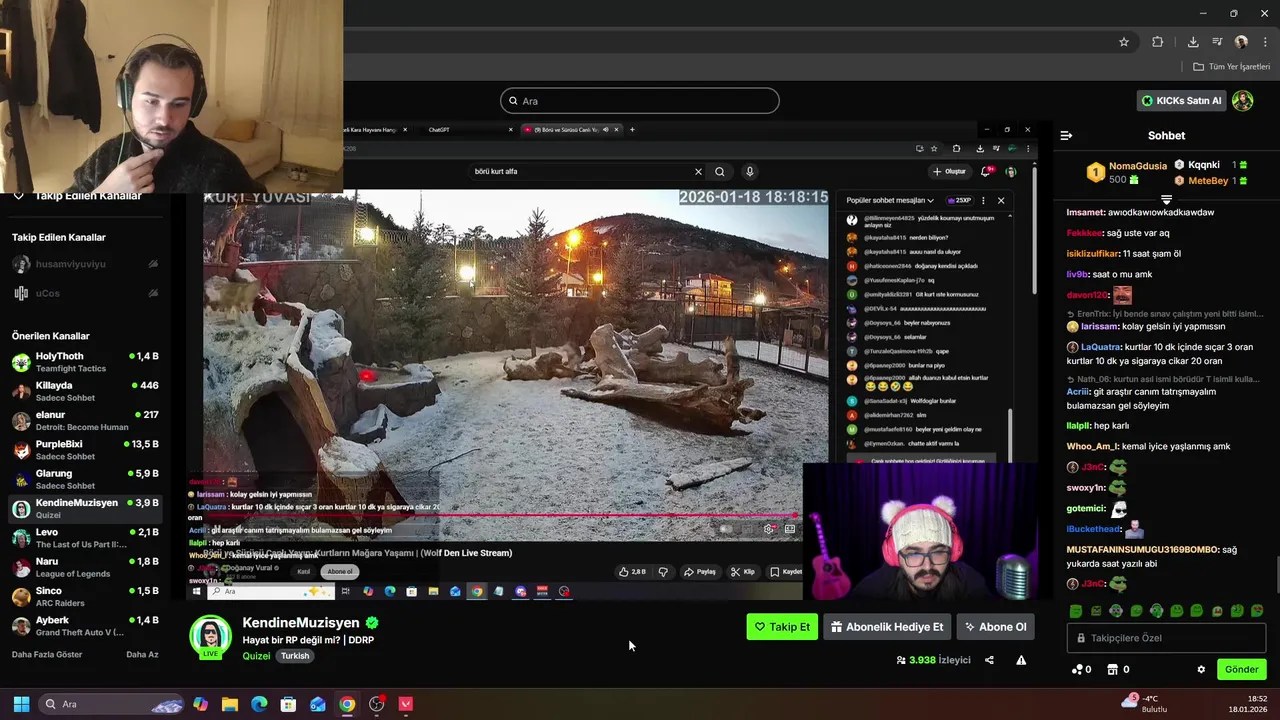Open browser downloads icon

click(x=1193, y=42)
